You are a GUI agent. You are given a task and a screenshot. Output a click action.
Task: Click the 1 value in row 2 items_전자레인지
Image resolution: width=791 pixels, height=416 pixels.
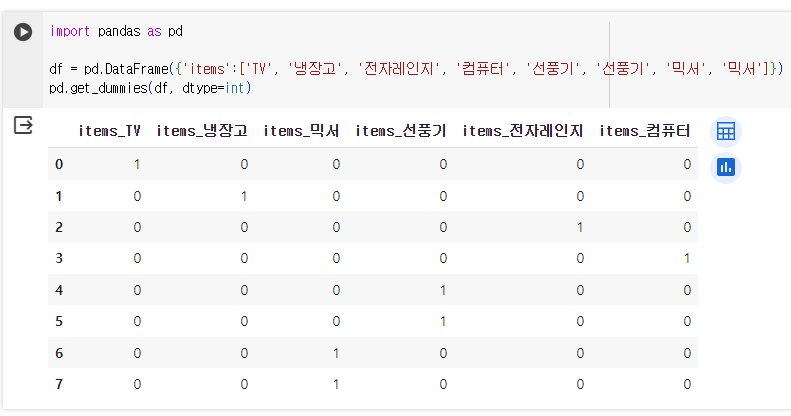tap(580, 227)
